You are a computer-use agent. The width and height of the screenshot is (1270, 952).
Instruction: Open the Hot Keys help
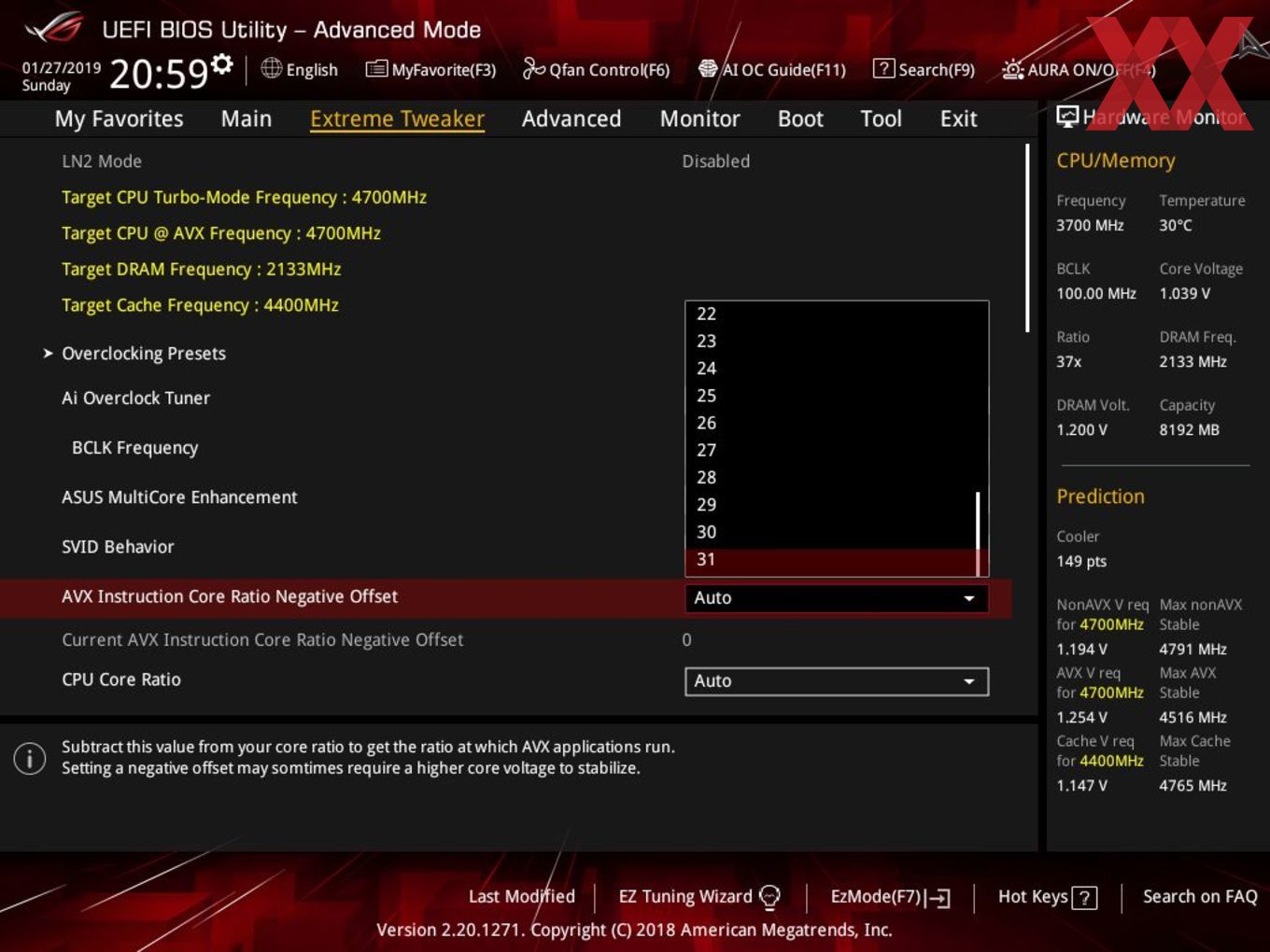(x=1048, y=897)
